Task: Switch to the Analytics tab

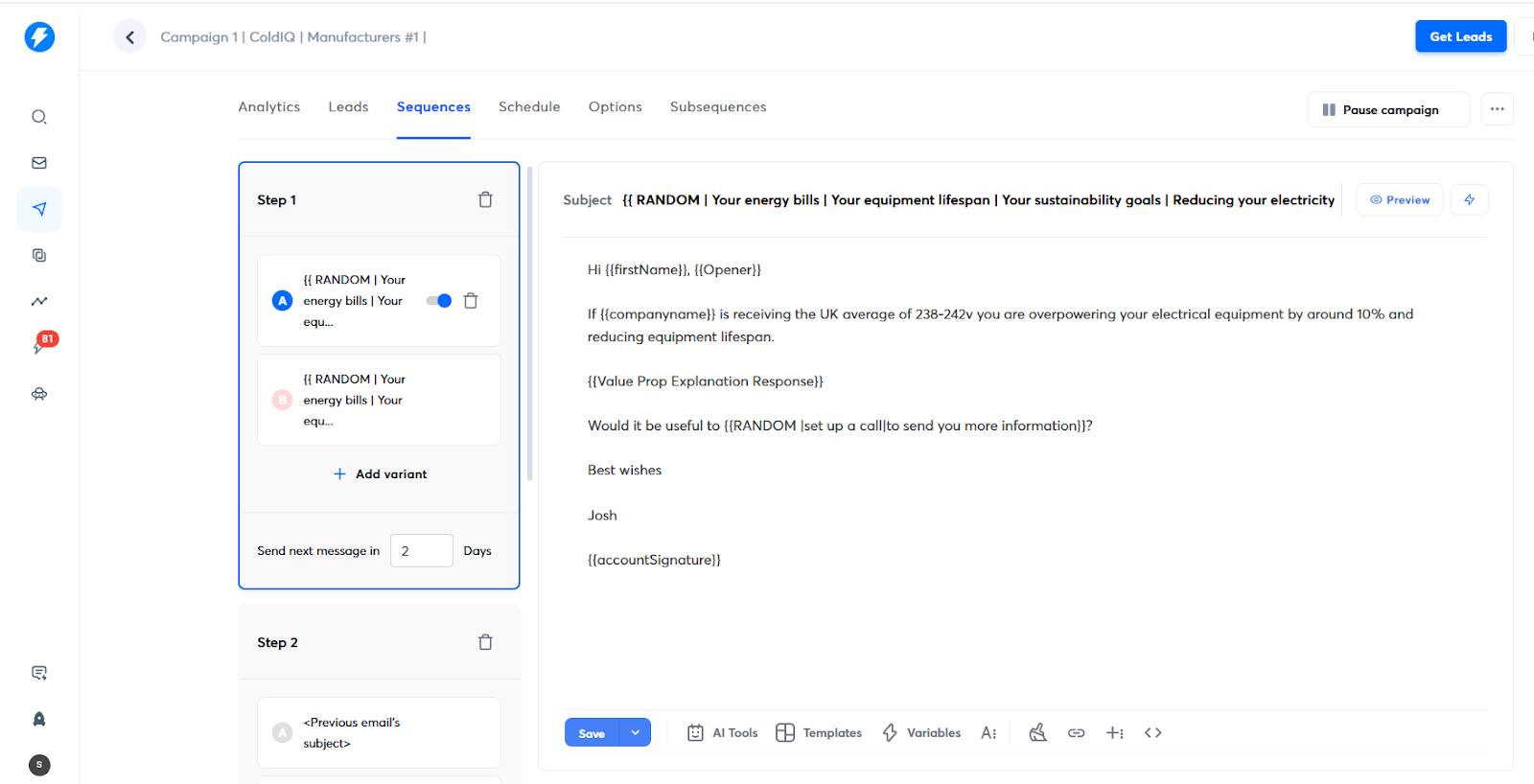Action: tap(268, 107)
